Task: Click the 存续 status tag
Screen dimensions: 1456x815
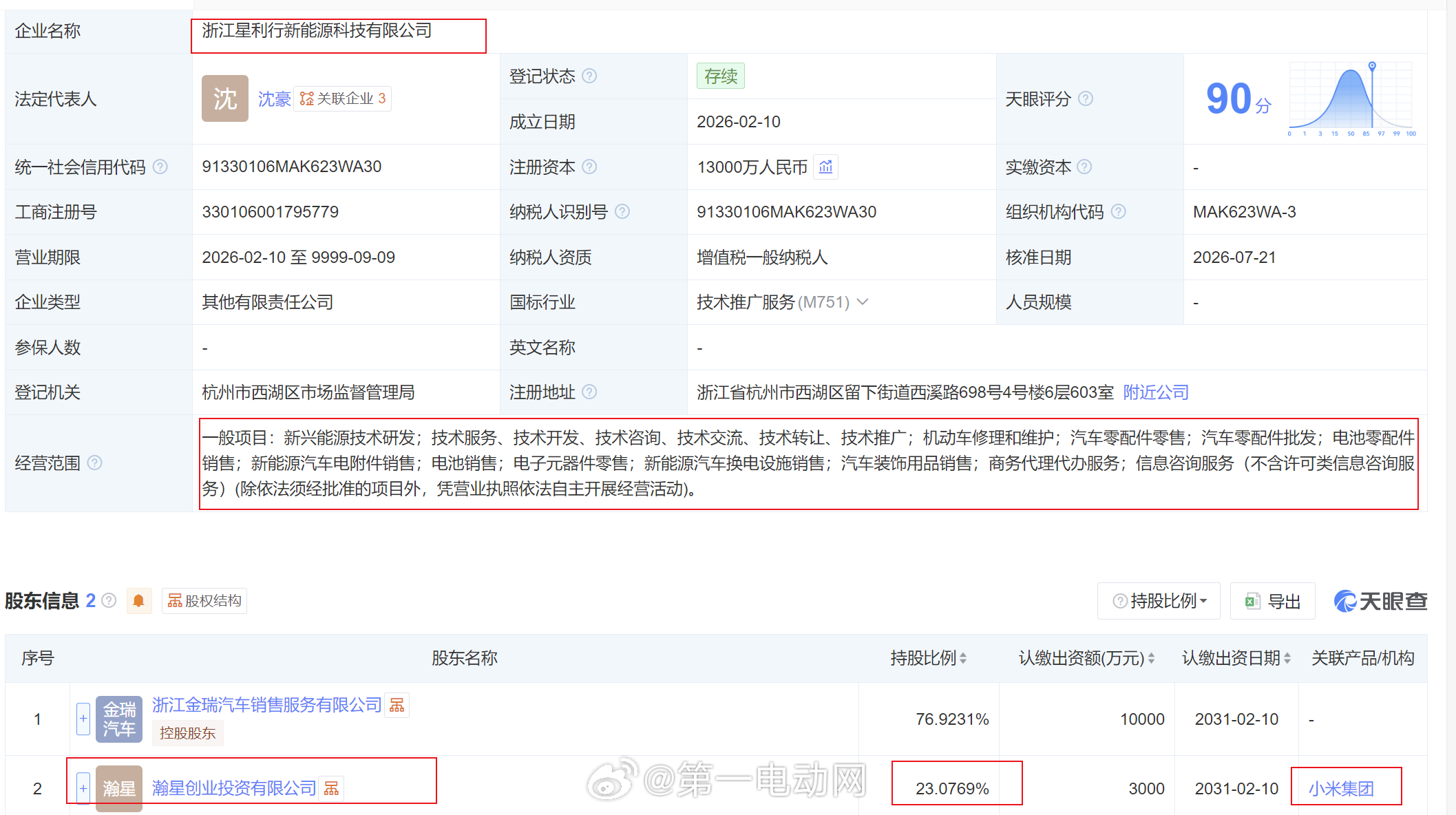Action: tap(721, 76)
